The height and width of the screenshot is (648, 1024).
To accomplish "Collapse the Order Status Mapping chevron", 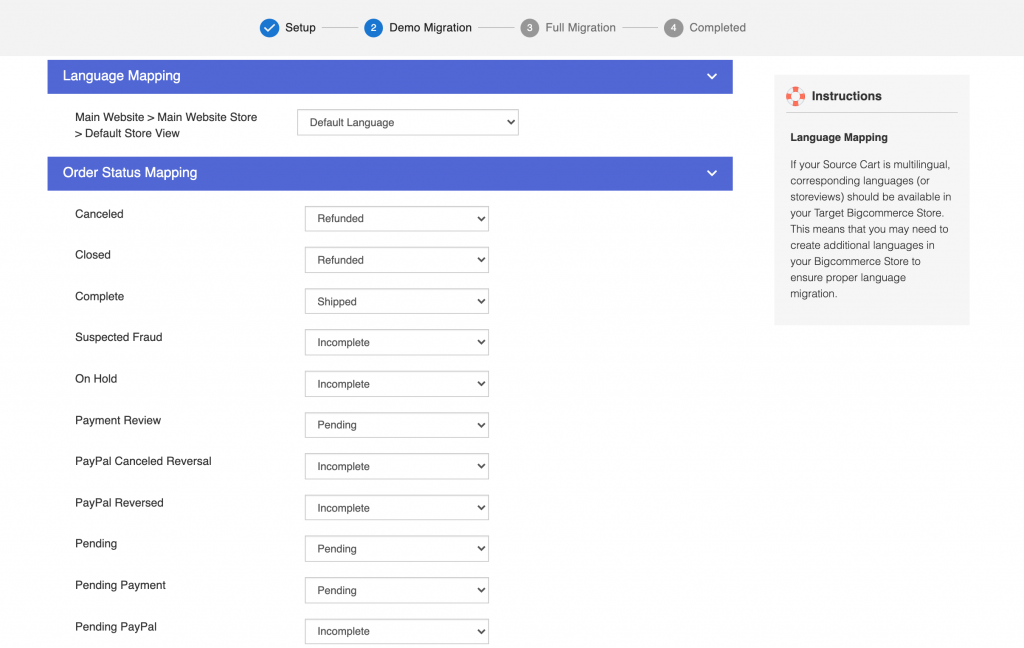I will pyautogui.click(x=712, y=173).
